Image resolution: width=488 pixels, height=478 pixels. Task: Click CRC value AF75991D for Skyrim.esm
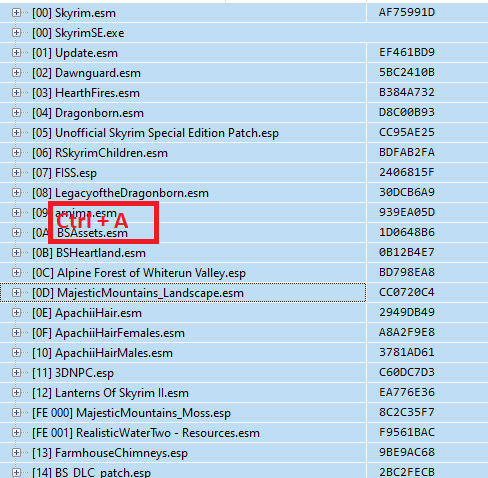click(x=407, y=12)
